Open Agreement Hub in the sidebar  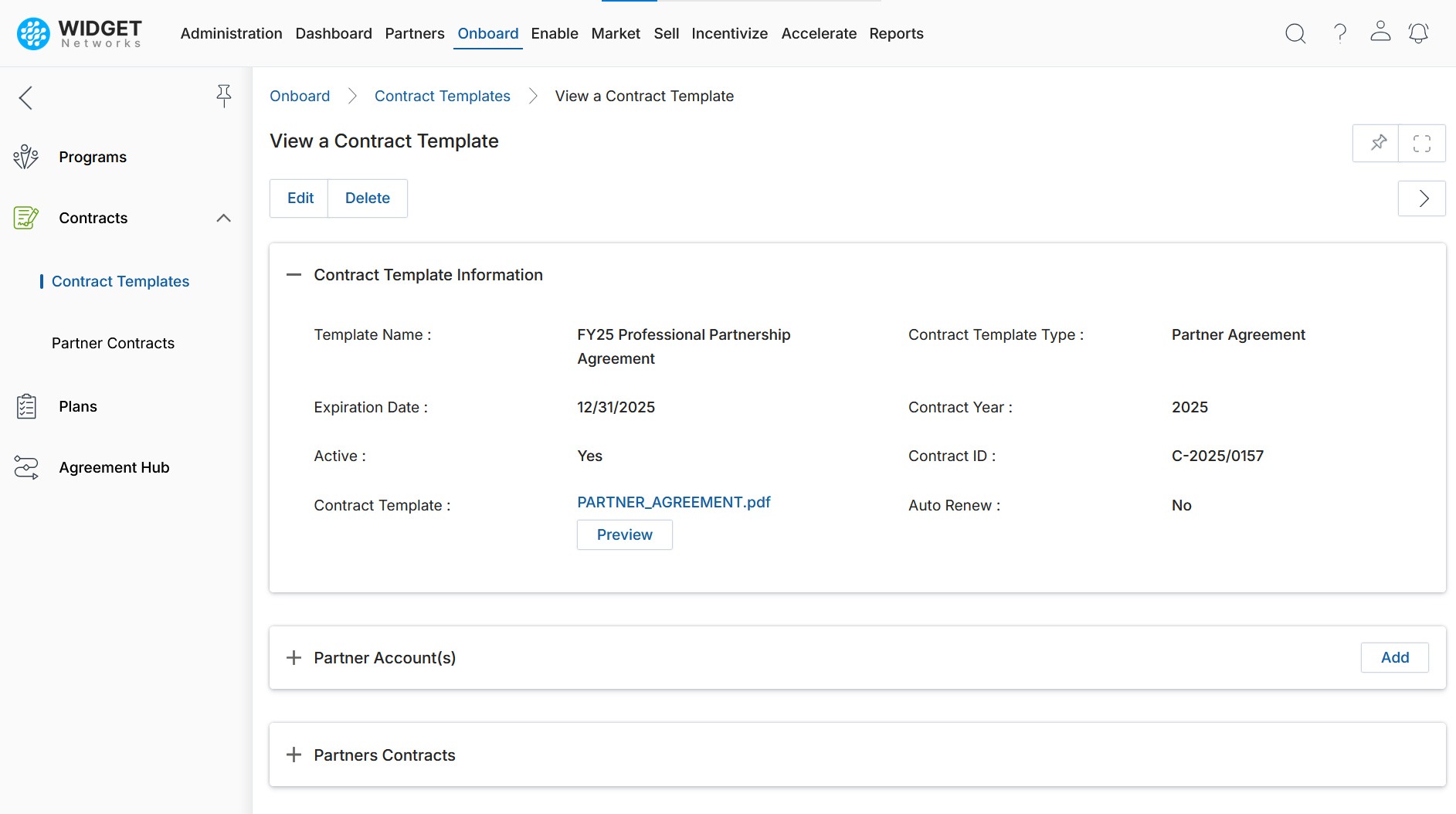pyautogui.click(x=114, y=467)
